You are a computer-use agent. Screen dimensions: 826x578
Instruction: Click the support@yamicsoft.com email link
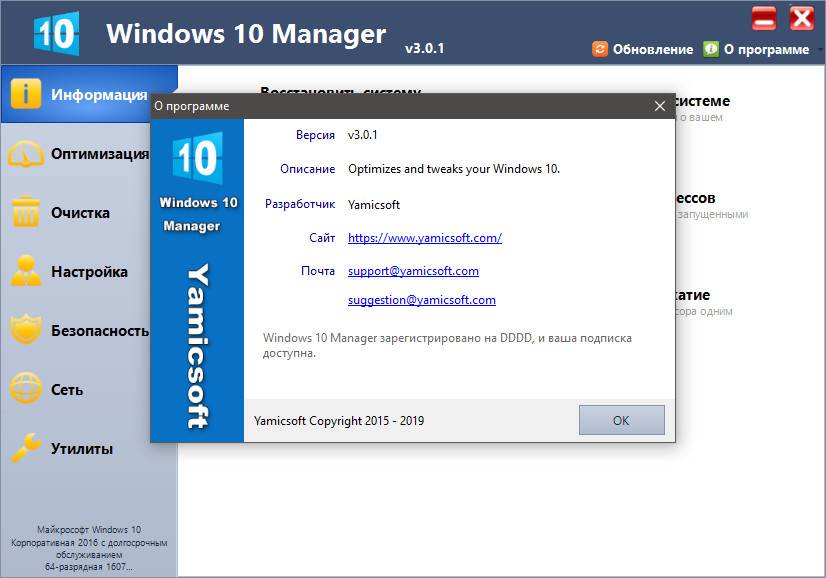point(413,271)
